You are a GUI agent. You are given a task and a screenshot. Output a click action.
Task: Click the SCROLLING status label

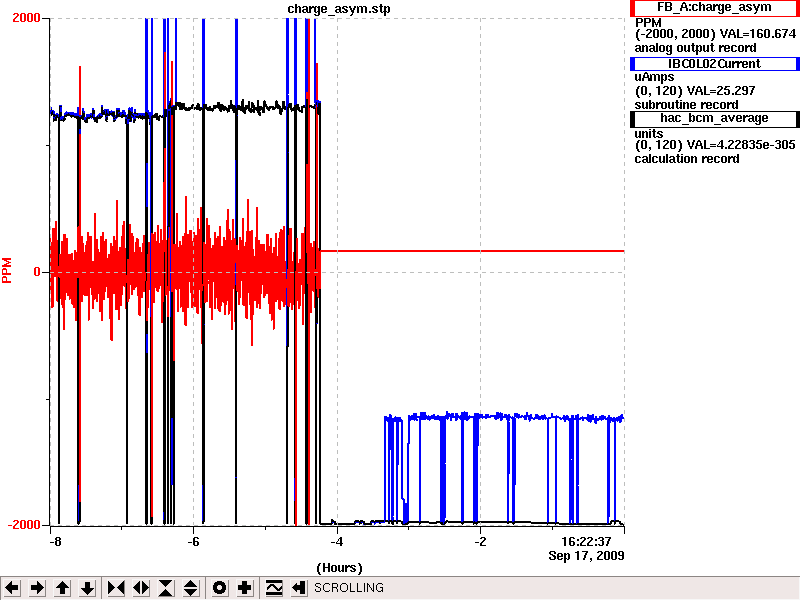tap(348, 588)
